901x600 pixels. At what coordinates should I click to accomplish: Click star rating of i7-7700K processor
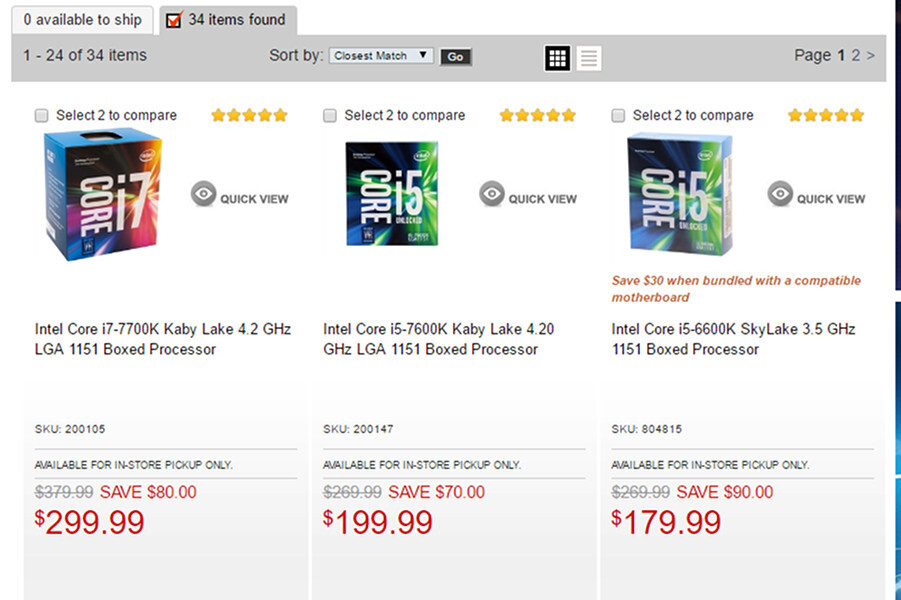pyautogui.click(x=249, y=115)
